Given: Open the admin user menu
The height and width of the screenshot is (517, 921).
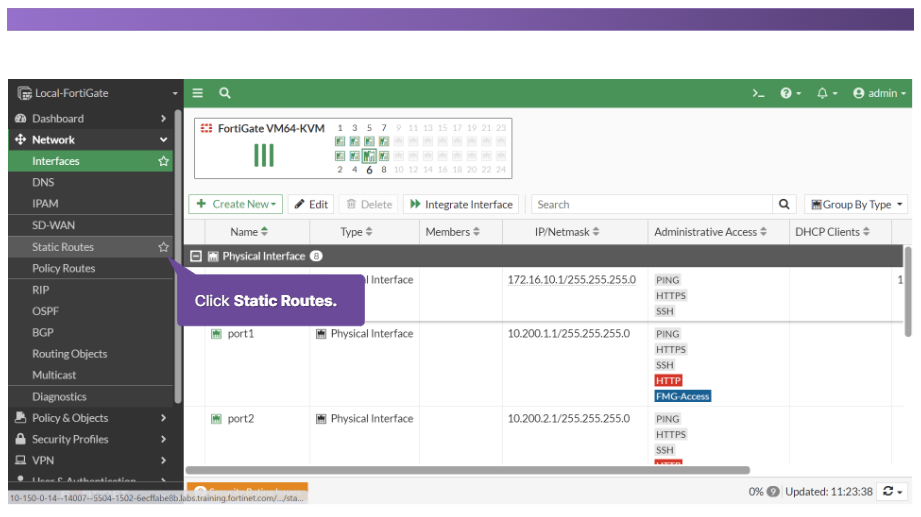Looking at the screenshot, I should coord(879,93).
